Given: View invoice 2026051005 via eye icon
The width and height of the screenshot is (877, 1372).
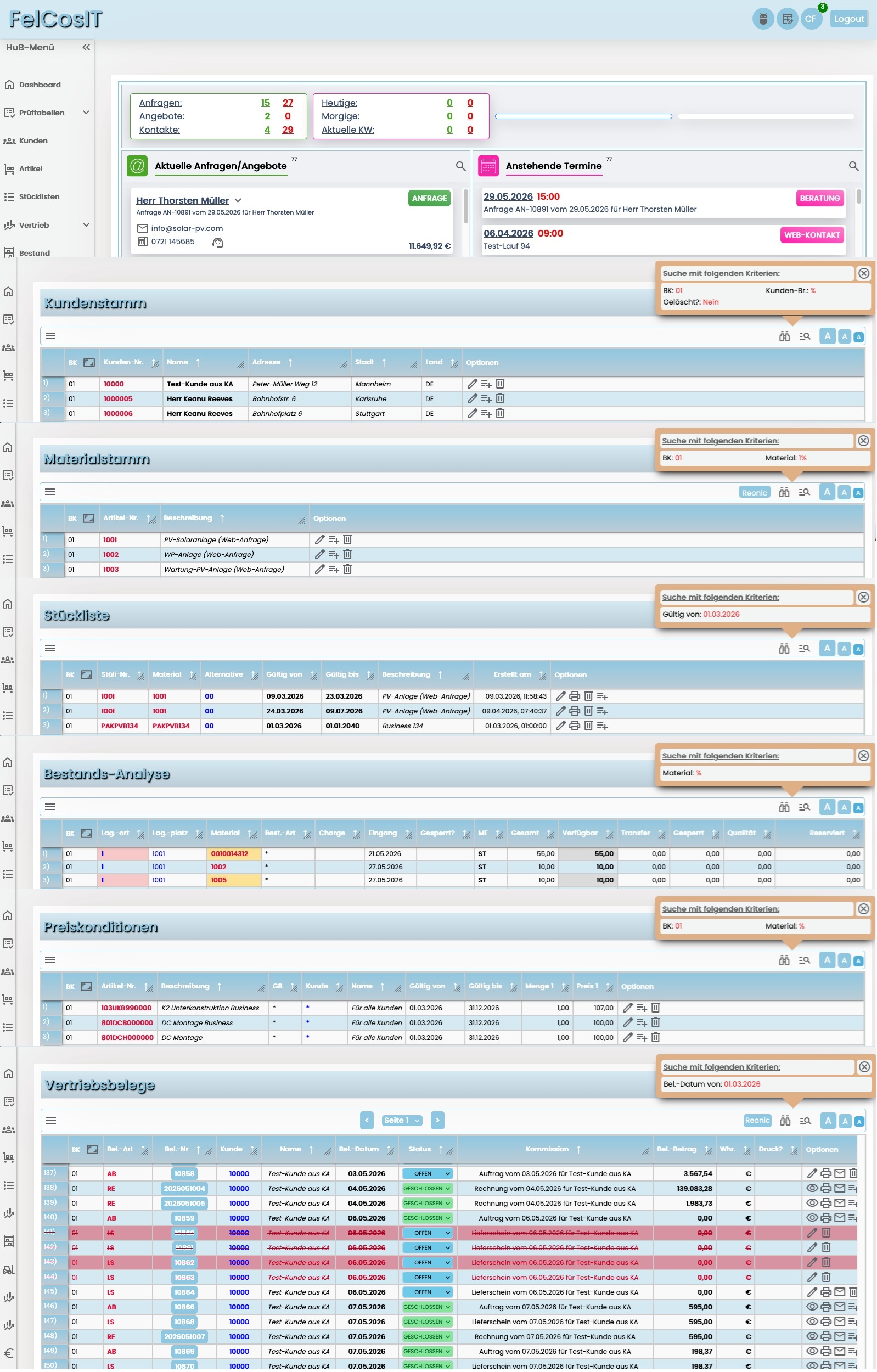Looking at the screenshot, I should 812,1204.
